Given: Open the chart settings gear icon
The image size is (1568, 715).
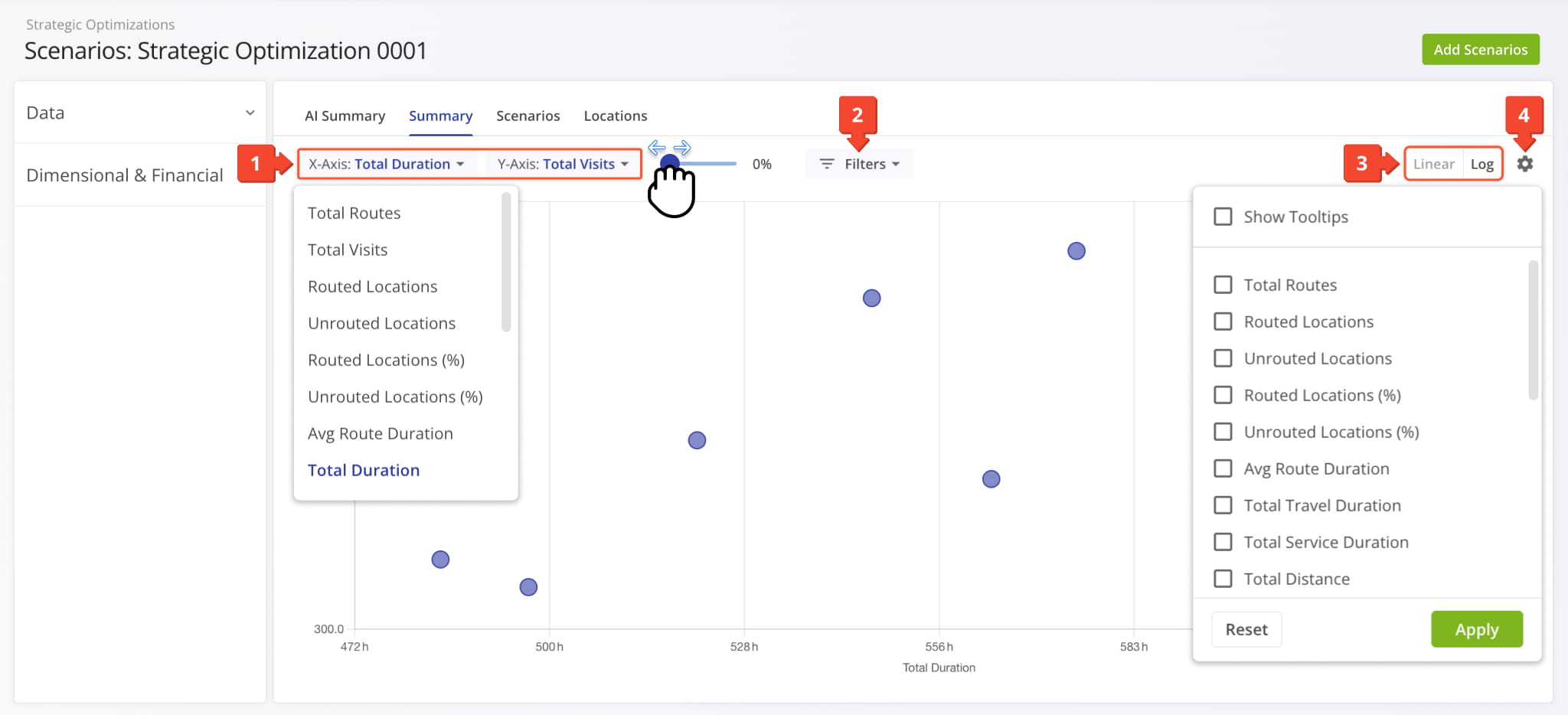Looking at the screenshot, I should (x=1524, y=164).
